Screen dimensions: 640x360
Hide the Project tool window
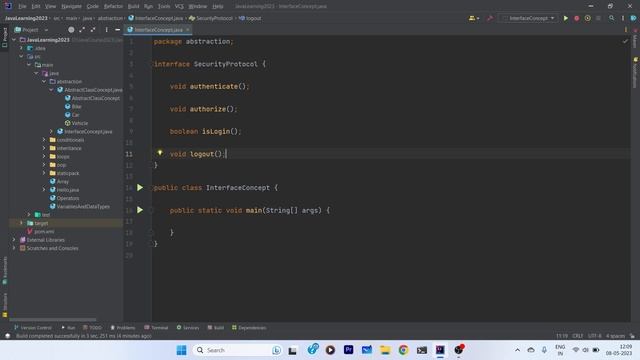[x=118, y=30]
